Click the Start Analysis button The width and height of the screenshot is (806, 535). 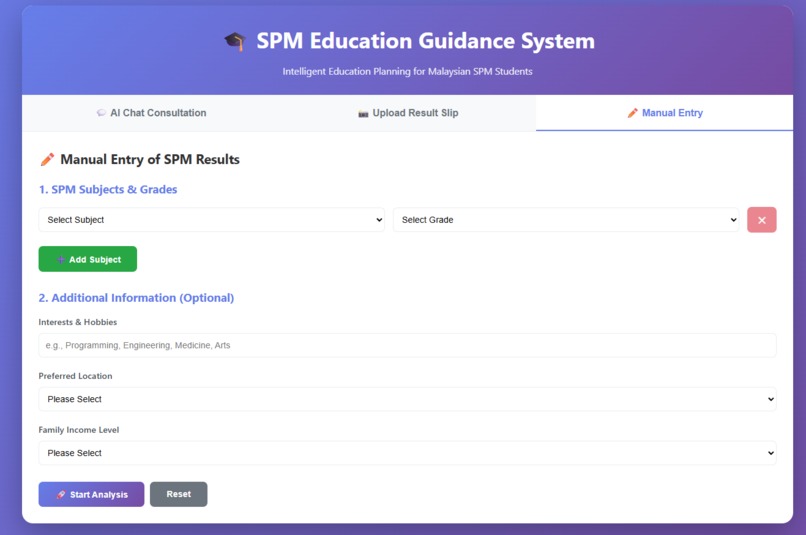pyautogui.click(x=91, y=494)
